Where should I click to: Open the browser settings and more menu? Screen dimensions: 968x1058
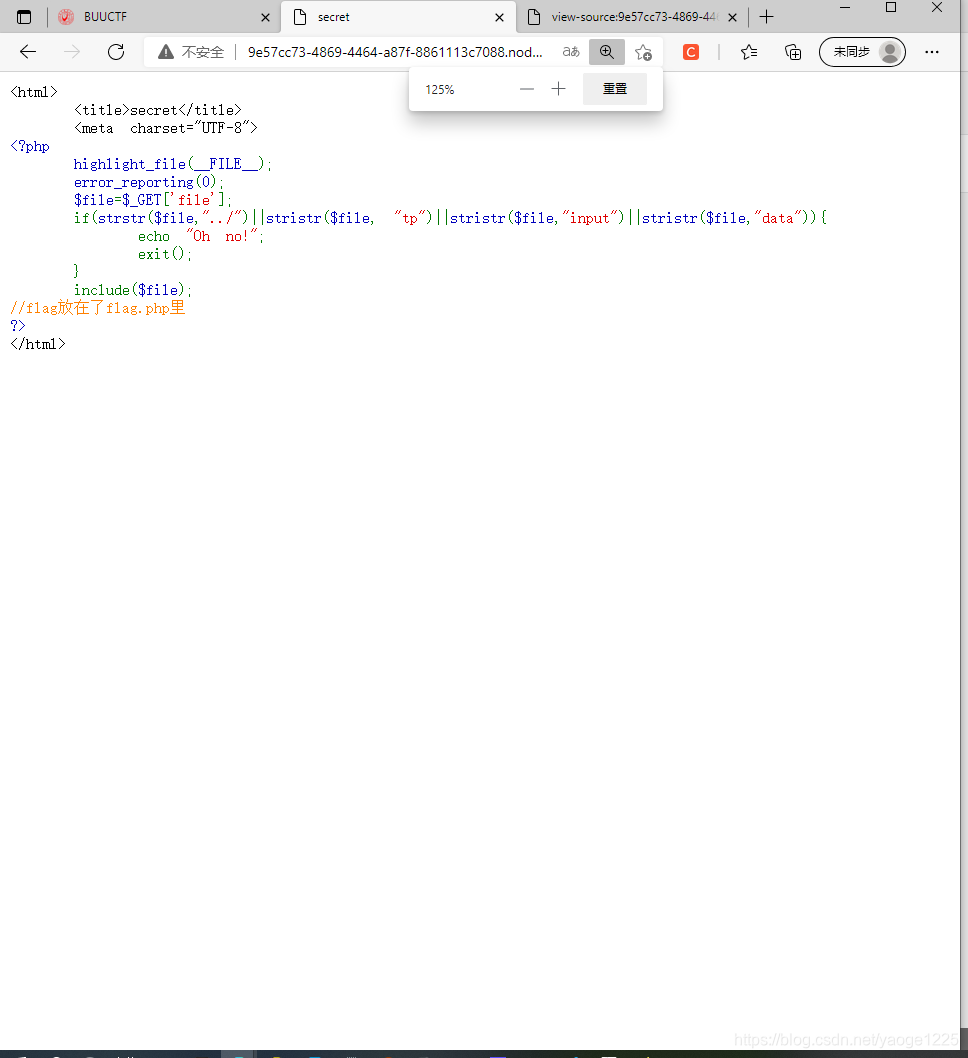932,52
